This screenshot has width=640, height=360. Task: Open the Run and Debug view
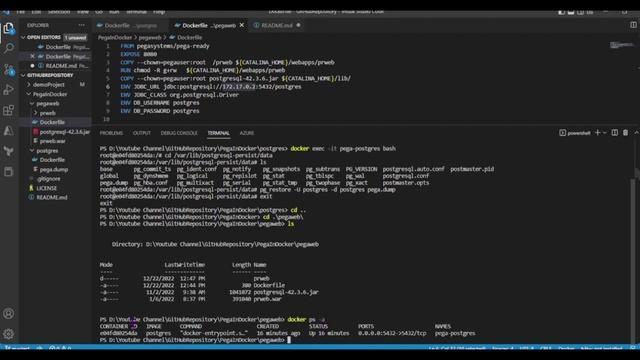coord(9,90)
